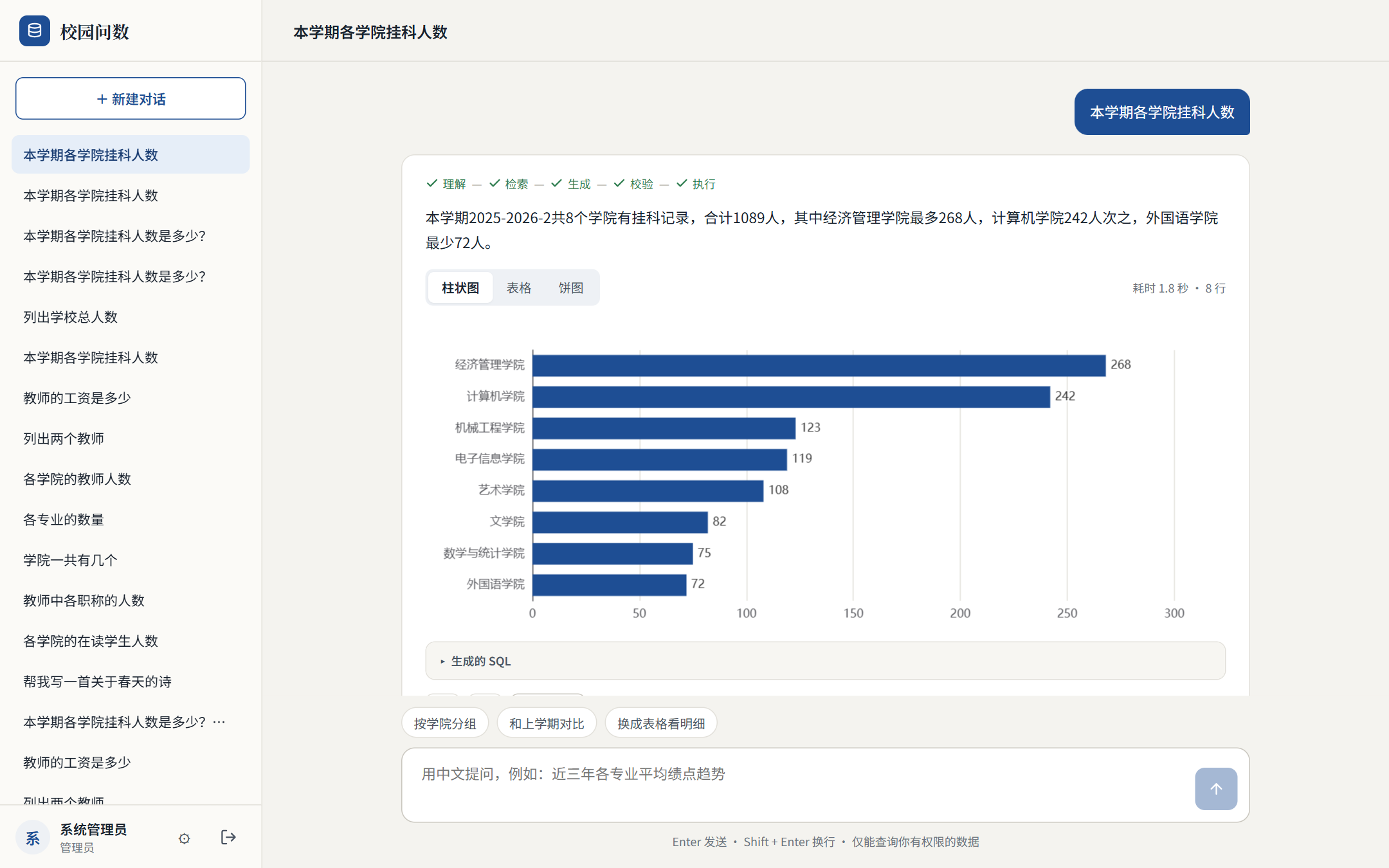
Task: Click the value label 268
Action: coord(1120,365)
